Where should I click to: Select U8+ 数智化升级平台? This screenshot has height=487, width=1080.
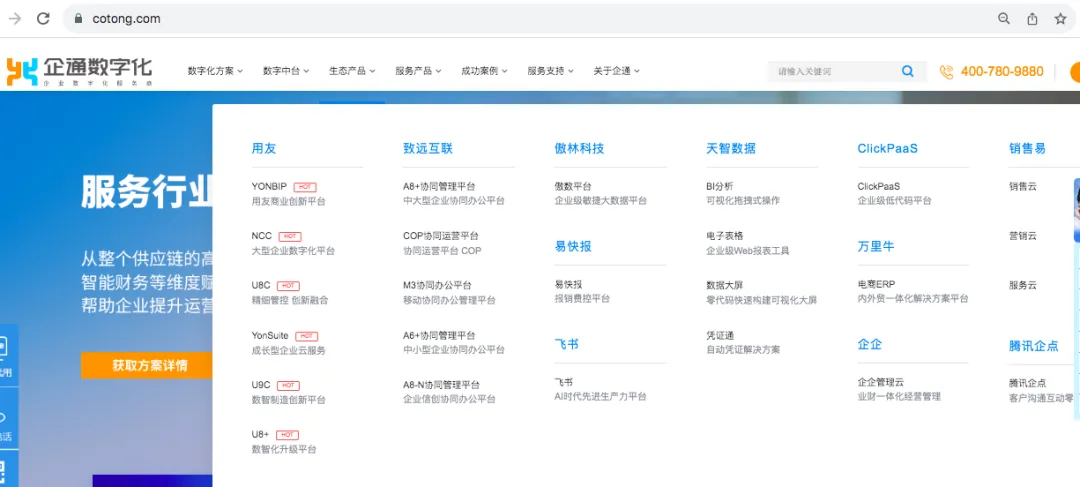point(284,442)
